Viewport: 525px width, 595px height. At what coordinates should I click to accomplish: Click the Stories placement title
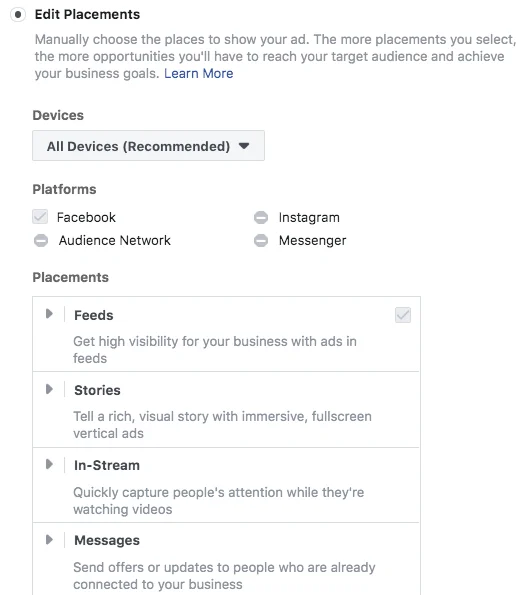[x=97, y=390]
